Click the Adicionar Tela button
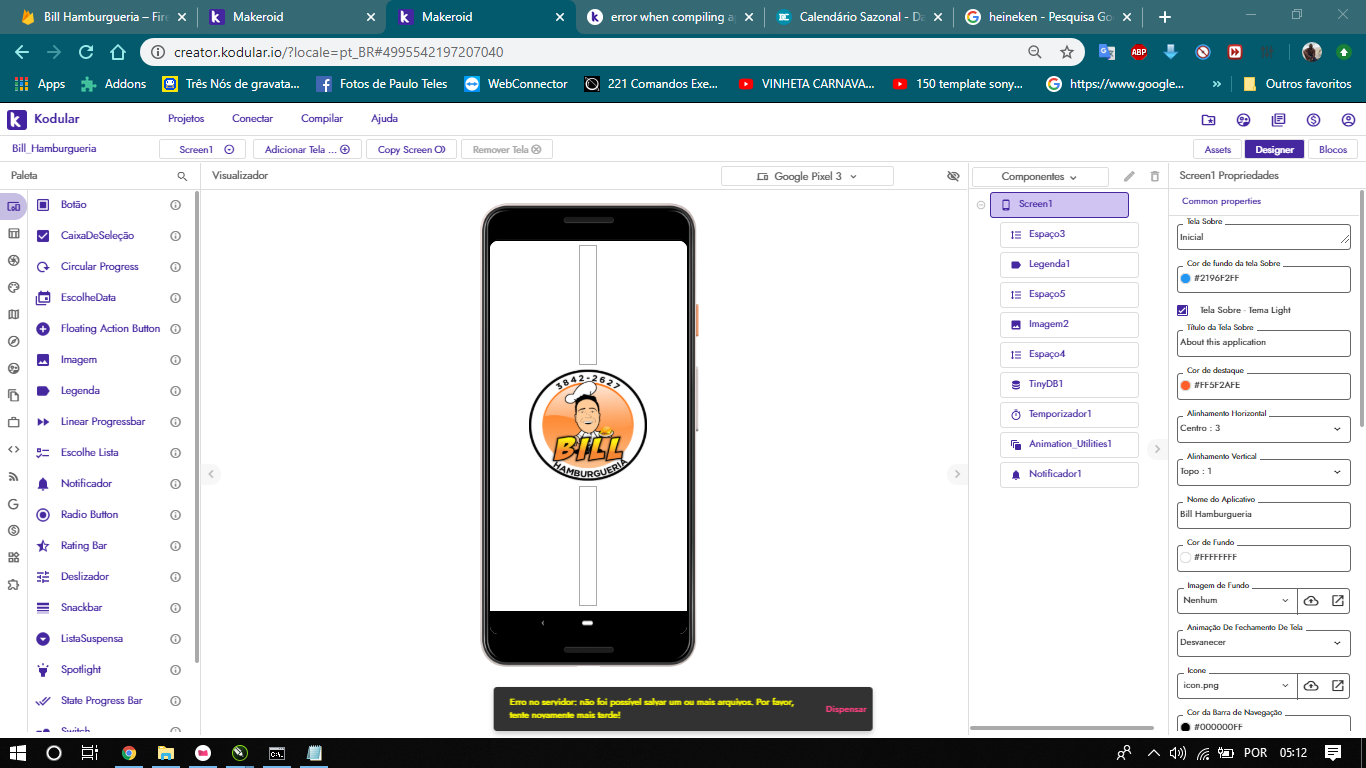This screenshot has width=1366, height=768. (307, 150)
